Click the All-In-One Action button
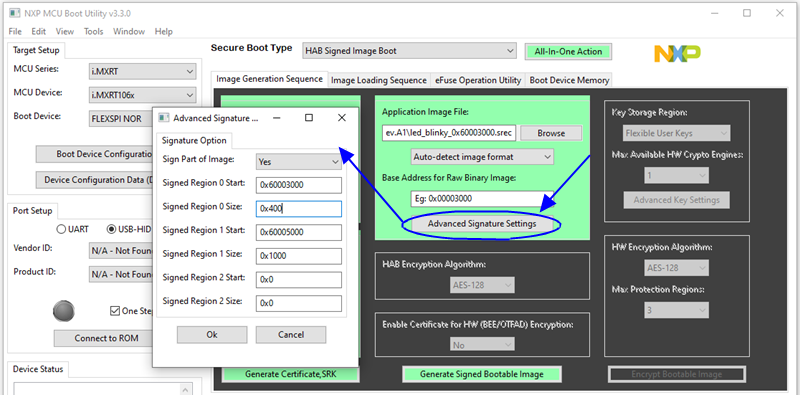 click(568, 52)
